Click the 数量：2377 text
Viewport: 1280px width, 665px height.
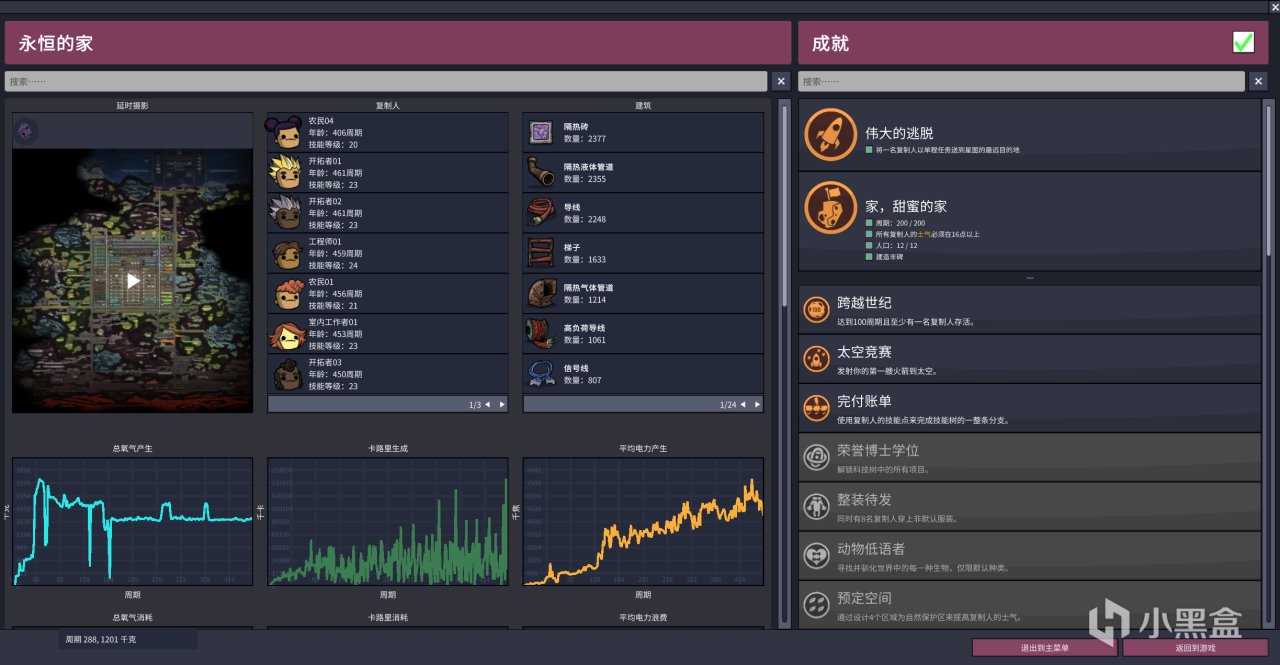585,139
